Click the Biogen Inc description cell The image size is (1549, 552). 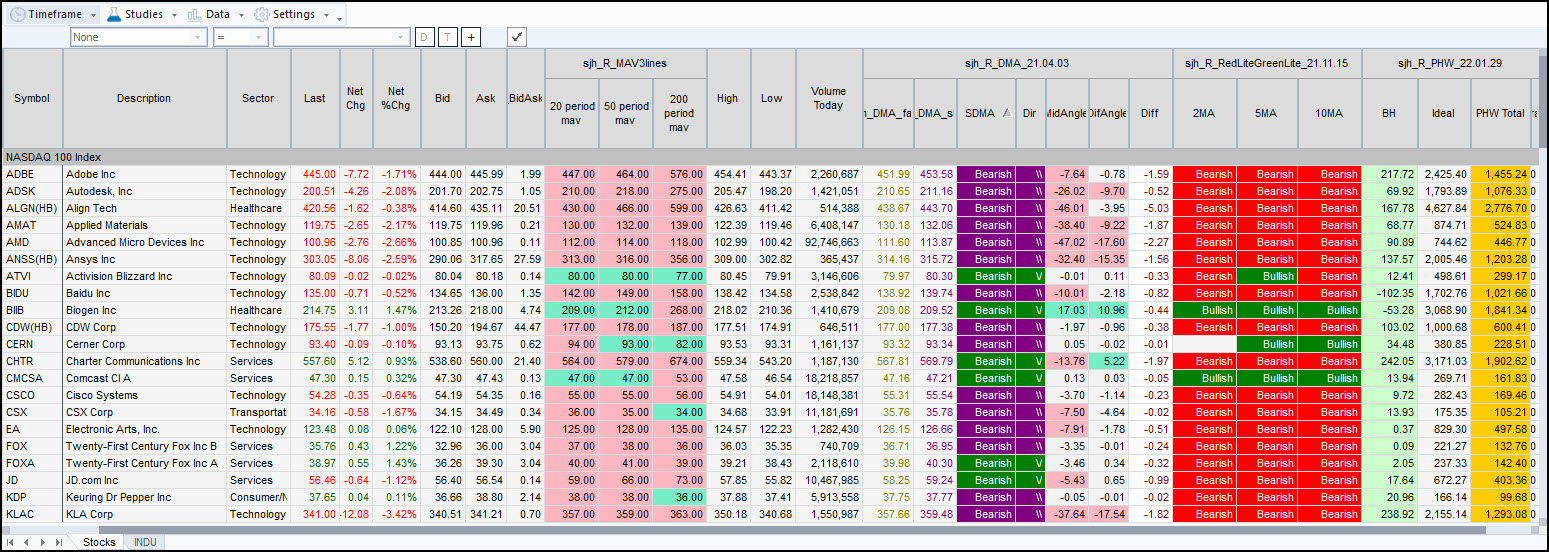[x=144, y=310]
